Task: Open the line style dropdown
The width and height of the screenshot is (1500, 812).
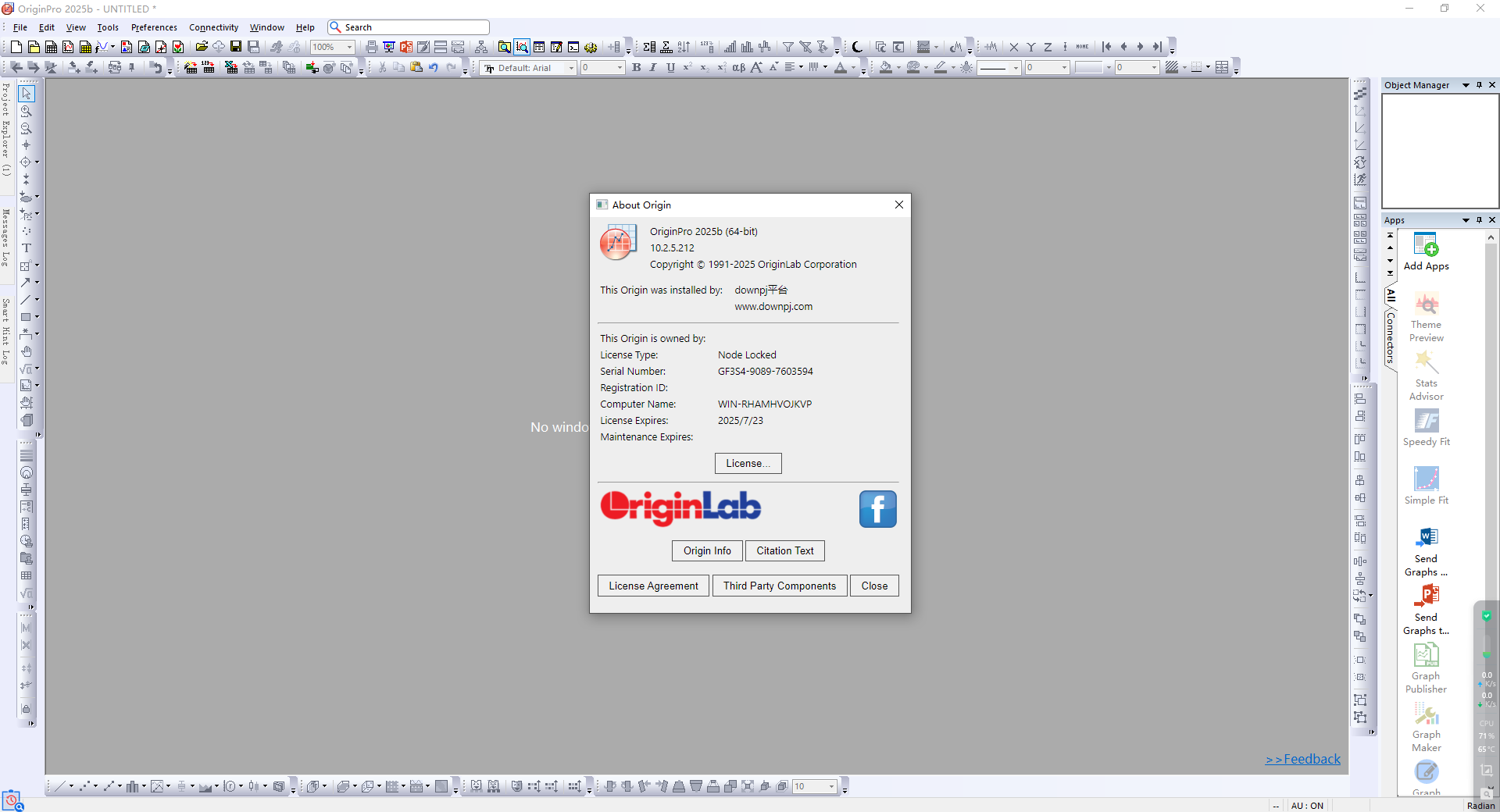Action: 1016,68
